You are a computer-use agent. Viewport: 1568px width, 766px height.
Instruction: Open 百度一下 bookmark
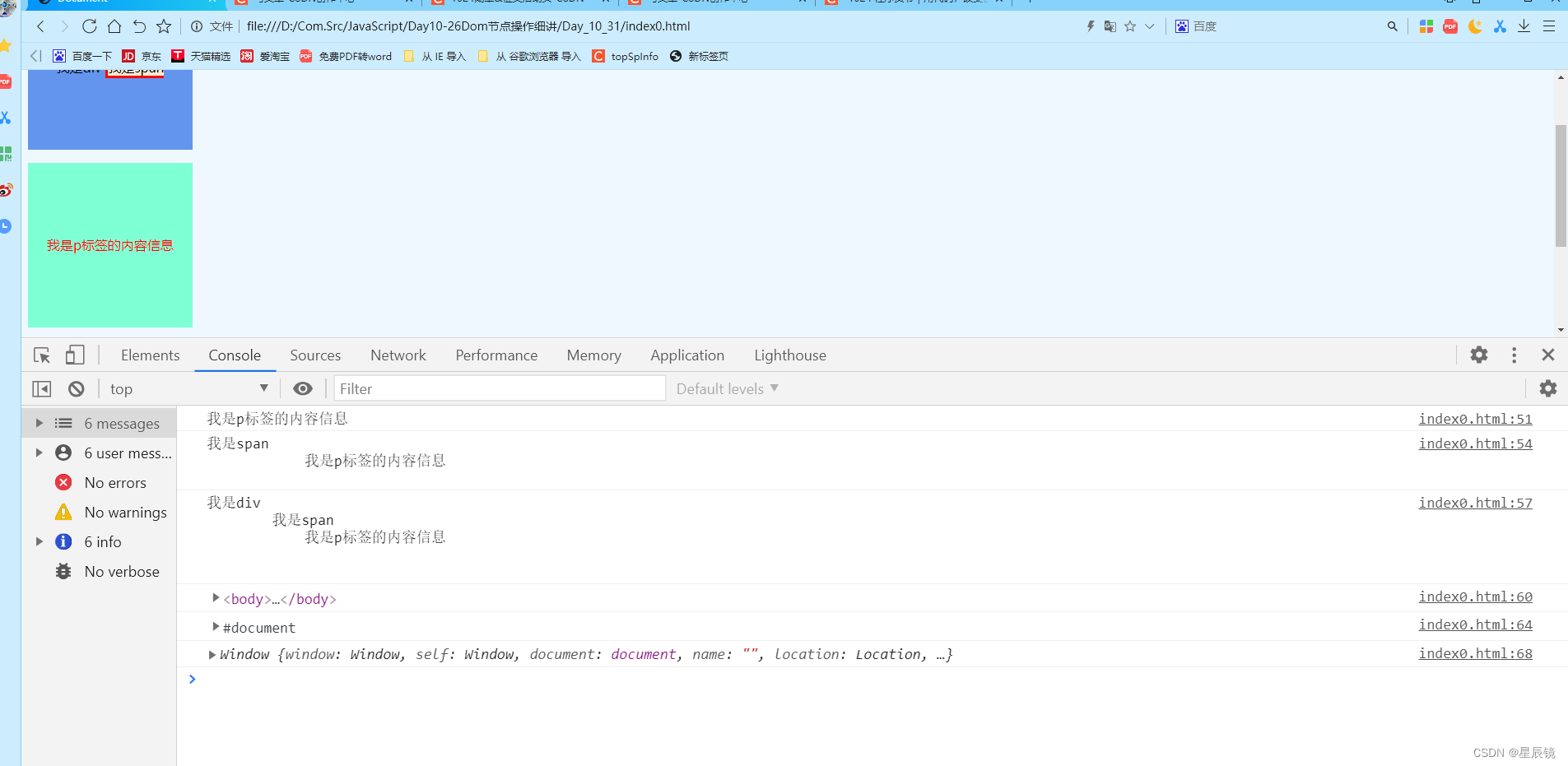coord(82,56)
